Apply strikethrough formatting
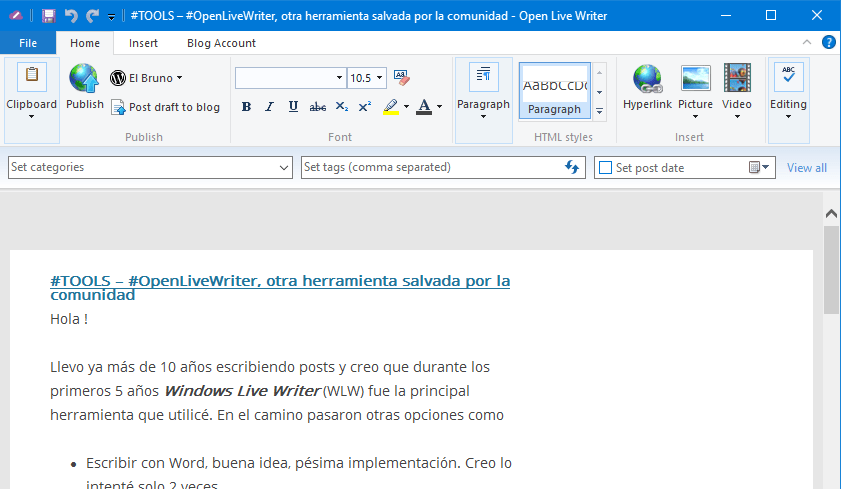Viewport: 841px width, 489px height. (x=318, y=107)
